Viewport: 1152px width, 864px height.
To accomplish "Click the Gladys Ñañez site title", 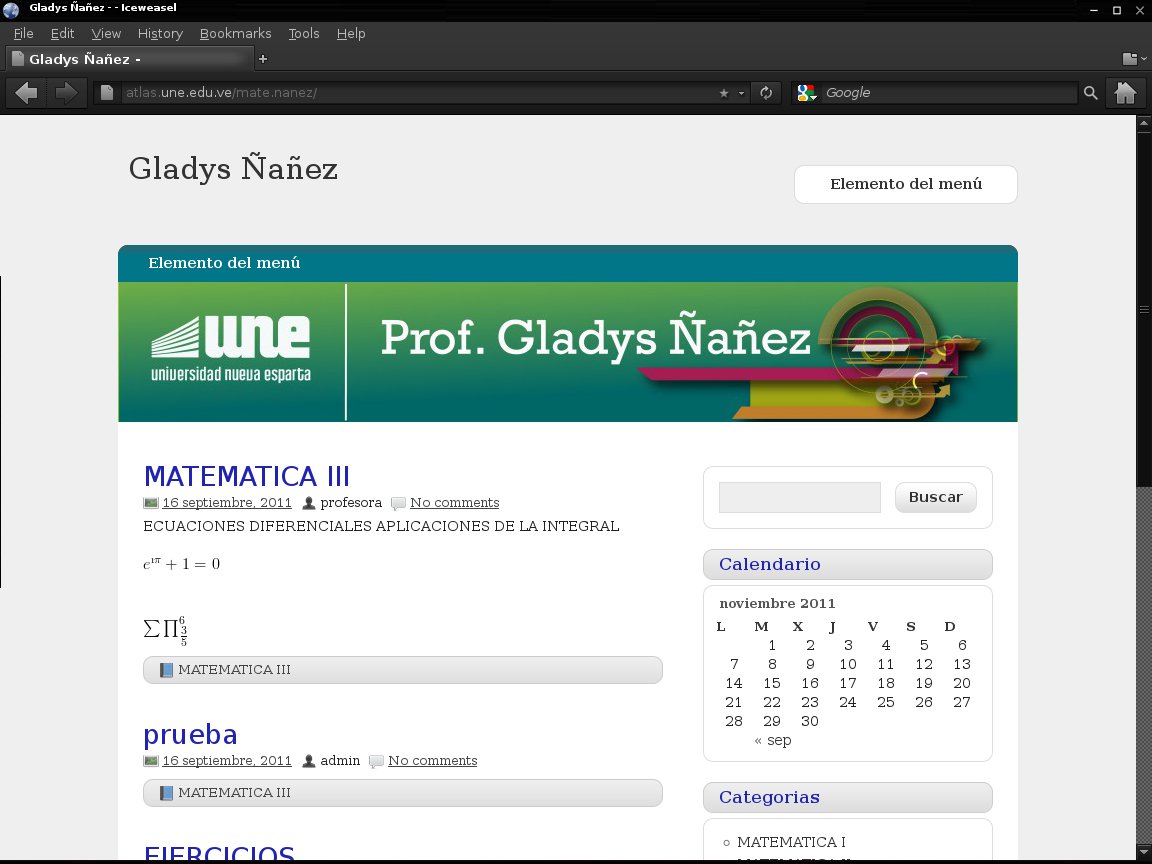I will (x=233, y=169).
